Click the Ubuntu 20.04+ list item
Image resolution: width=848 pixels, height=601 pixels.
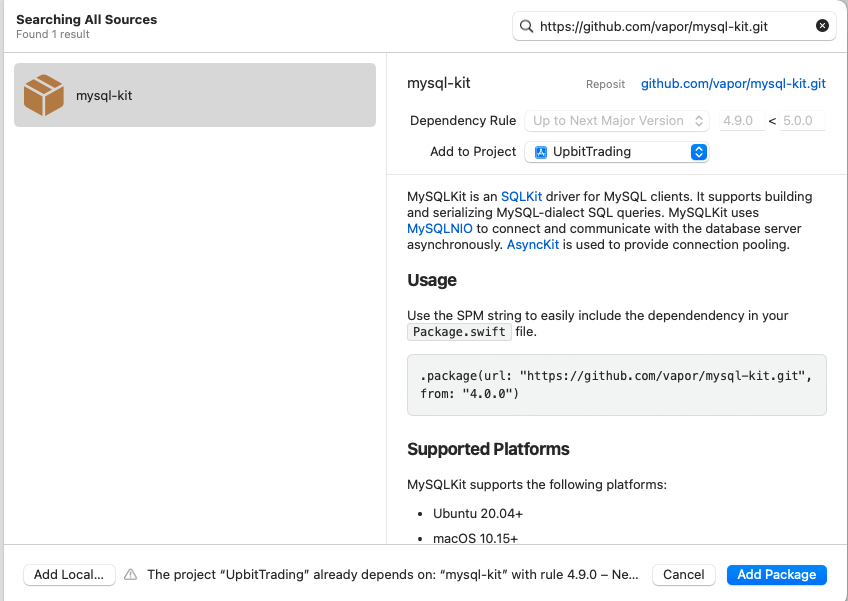point(478,513)
